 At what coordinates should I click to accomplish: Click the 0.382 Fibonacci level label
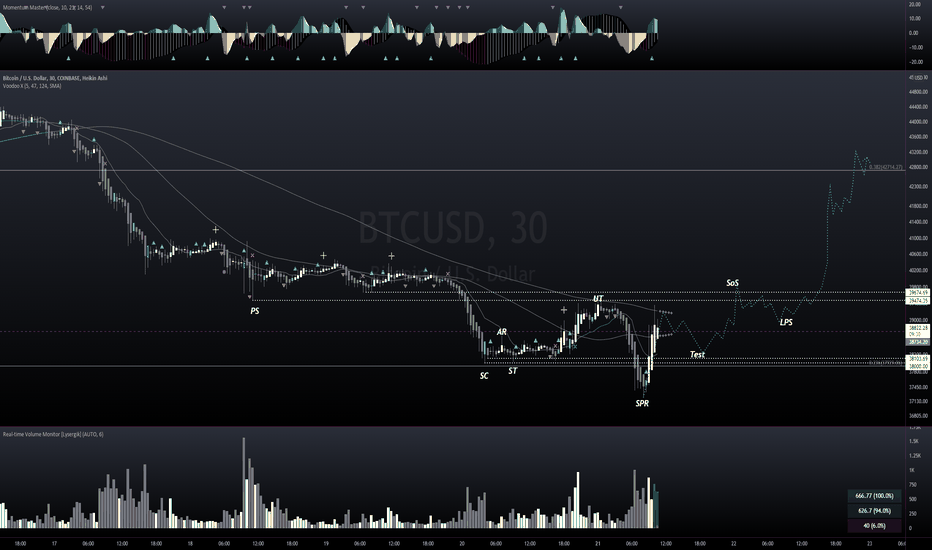pyautogui.click(x=886, y=167)
